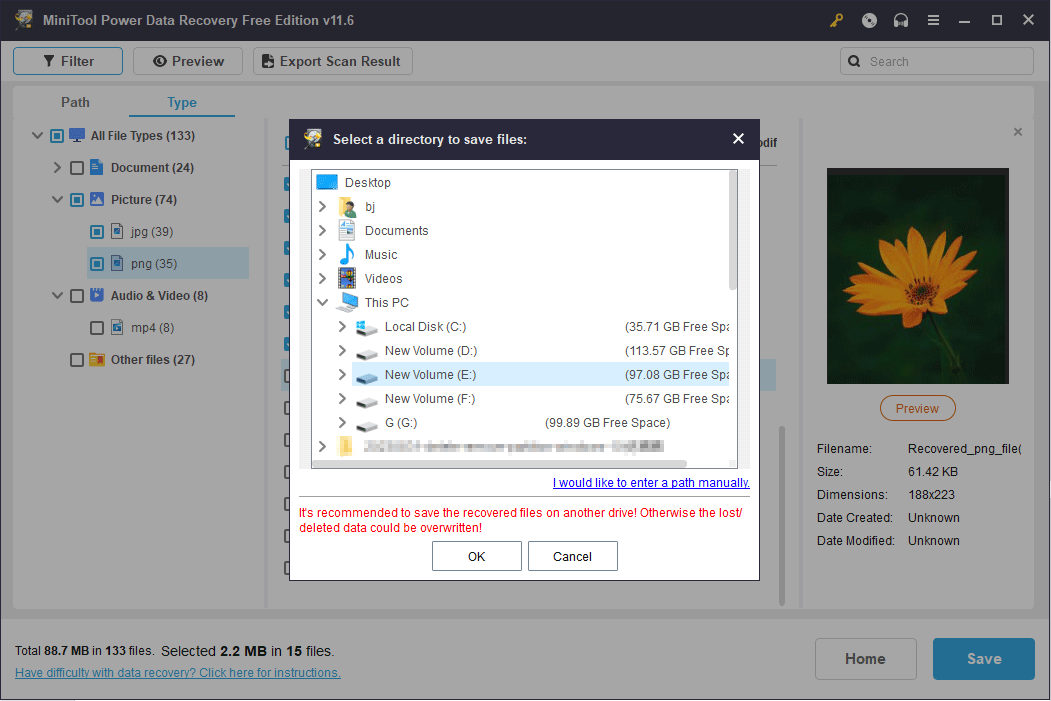Click the horizontal scrollbar in directory tree
This screenshot has width=1051, height=701.
click(x=499, y=464)
